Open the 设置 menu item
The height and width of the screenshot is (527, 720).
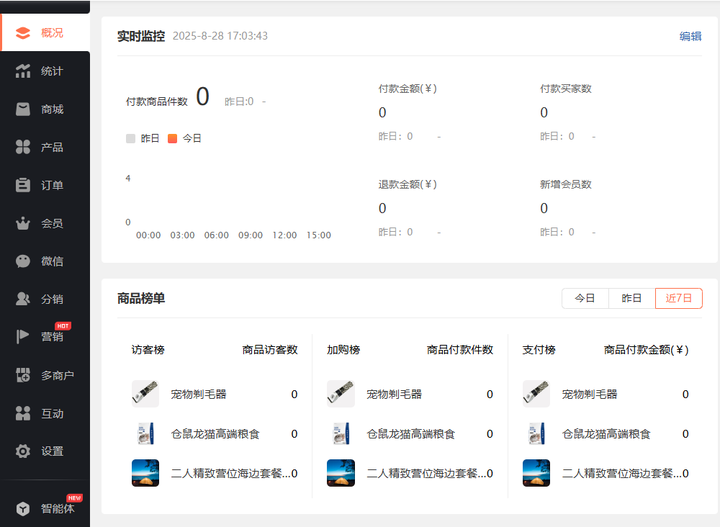tap(45, 451)
